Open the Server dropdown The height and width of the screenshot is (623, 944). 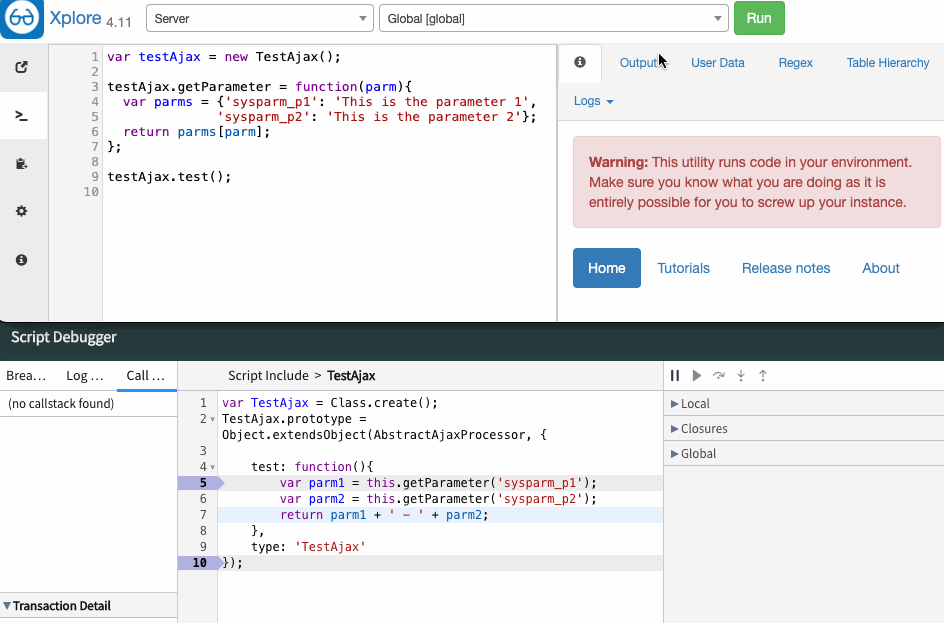pos(259,18)
